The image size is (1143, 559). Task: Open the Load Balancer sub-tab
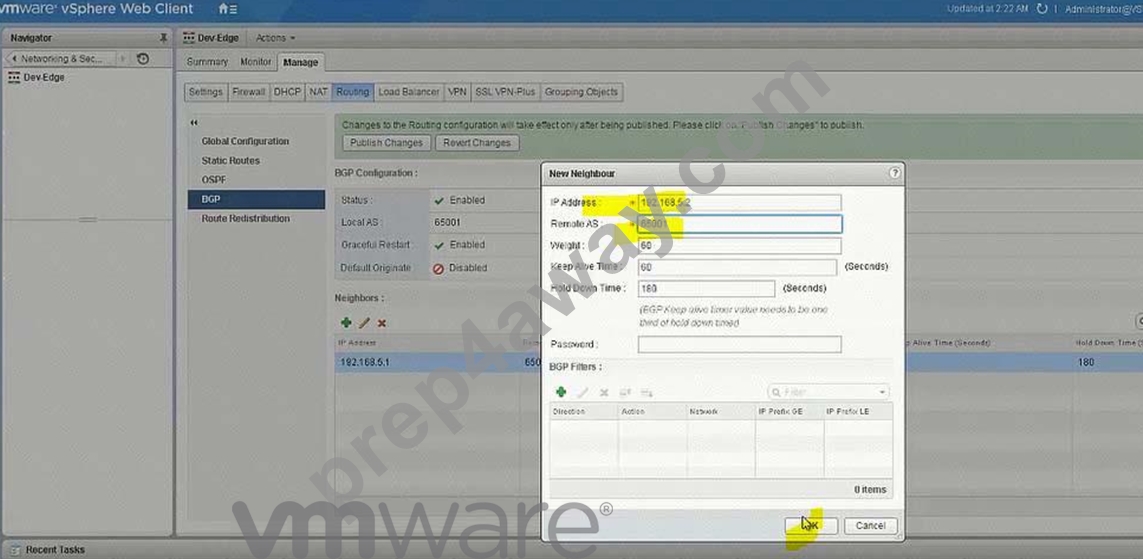pyautogui.click(x=409, y=92)
